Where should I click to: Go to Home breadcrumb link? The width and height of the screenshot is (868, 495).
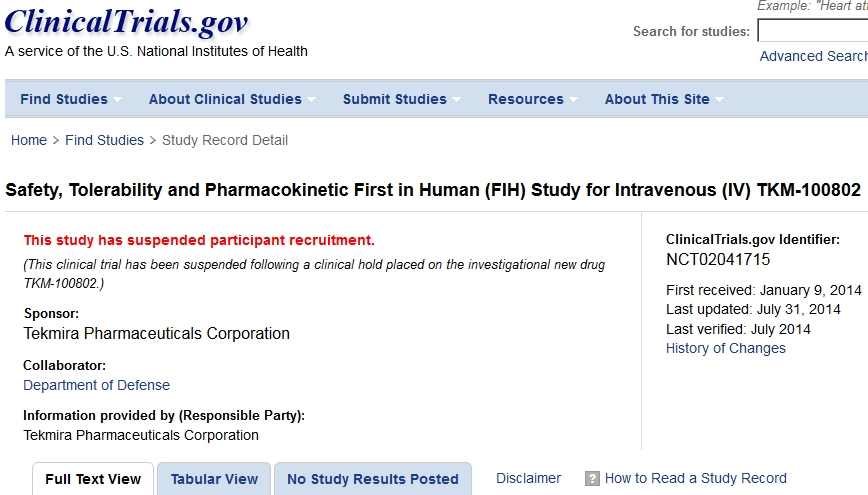[x=29, y=140]
